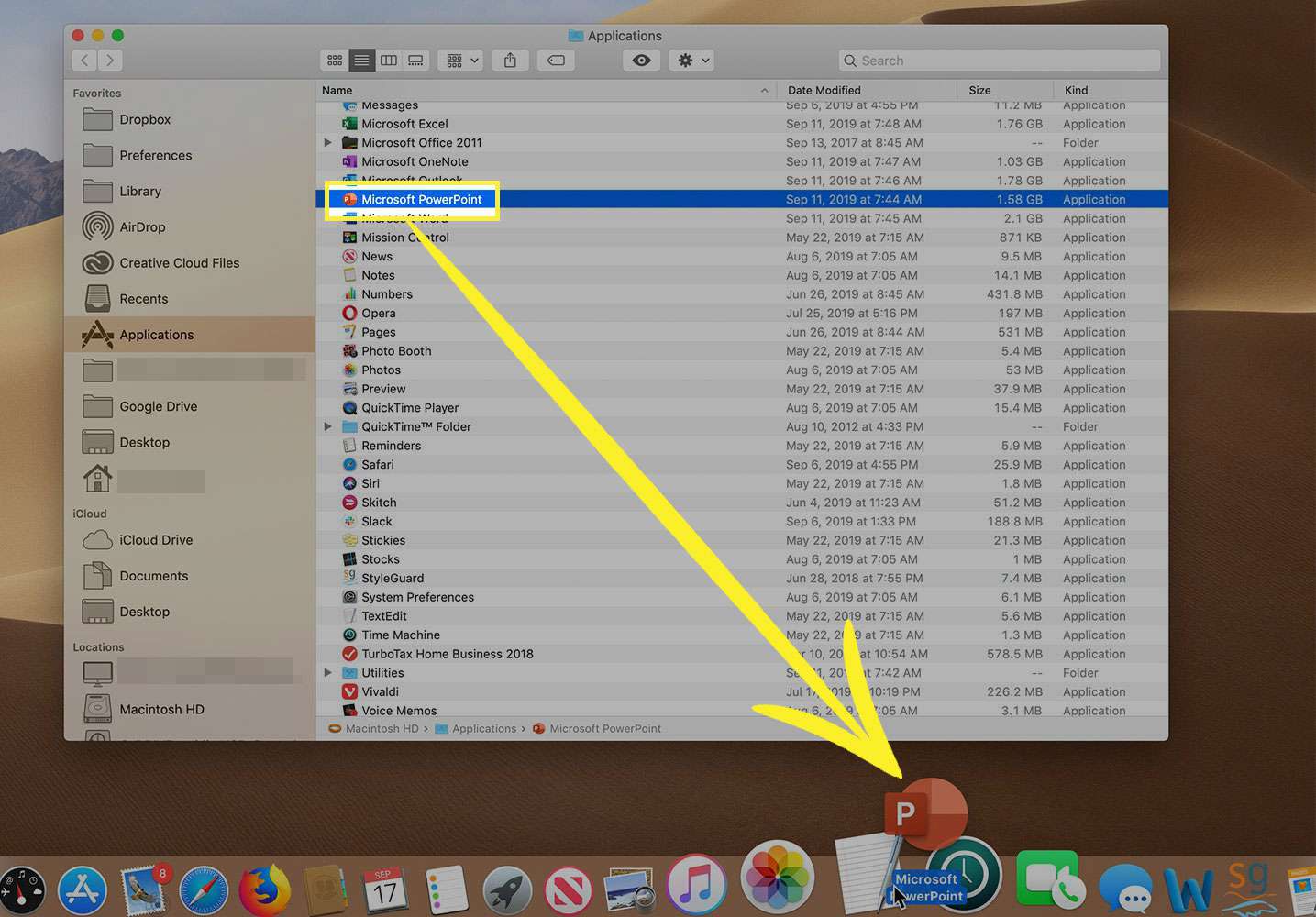
Task: Select the Numbers application row
Action: (x=742, y=294)
